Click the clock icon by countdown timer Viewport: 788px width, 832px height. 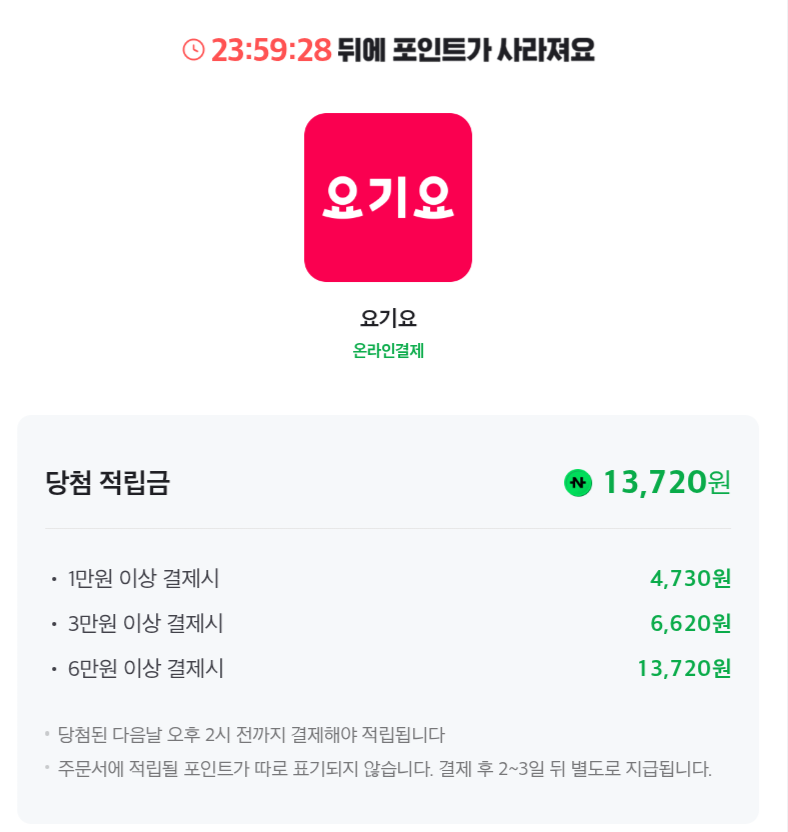click(x=193, y=49)
